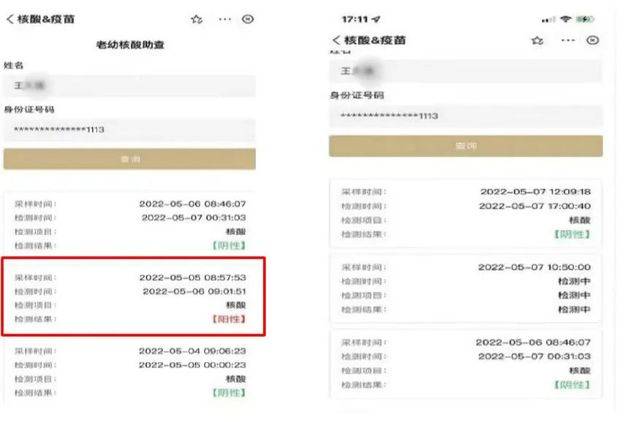Tap the gold query button in right screen

tap(466, 146)
